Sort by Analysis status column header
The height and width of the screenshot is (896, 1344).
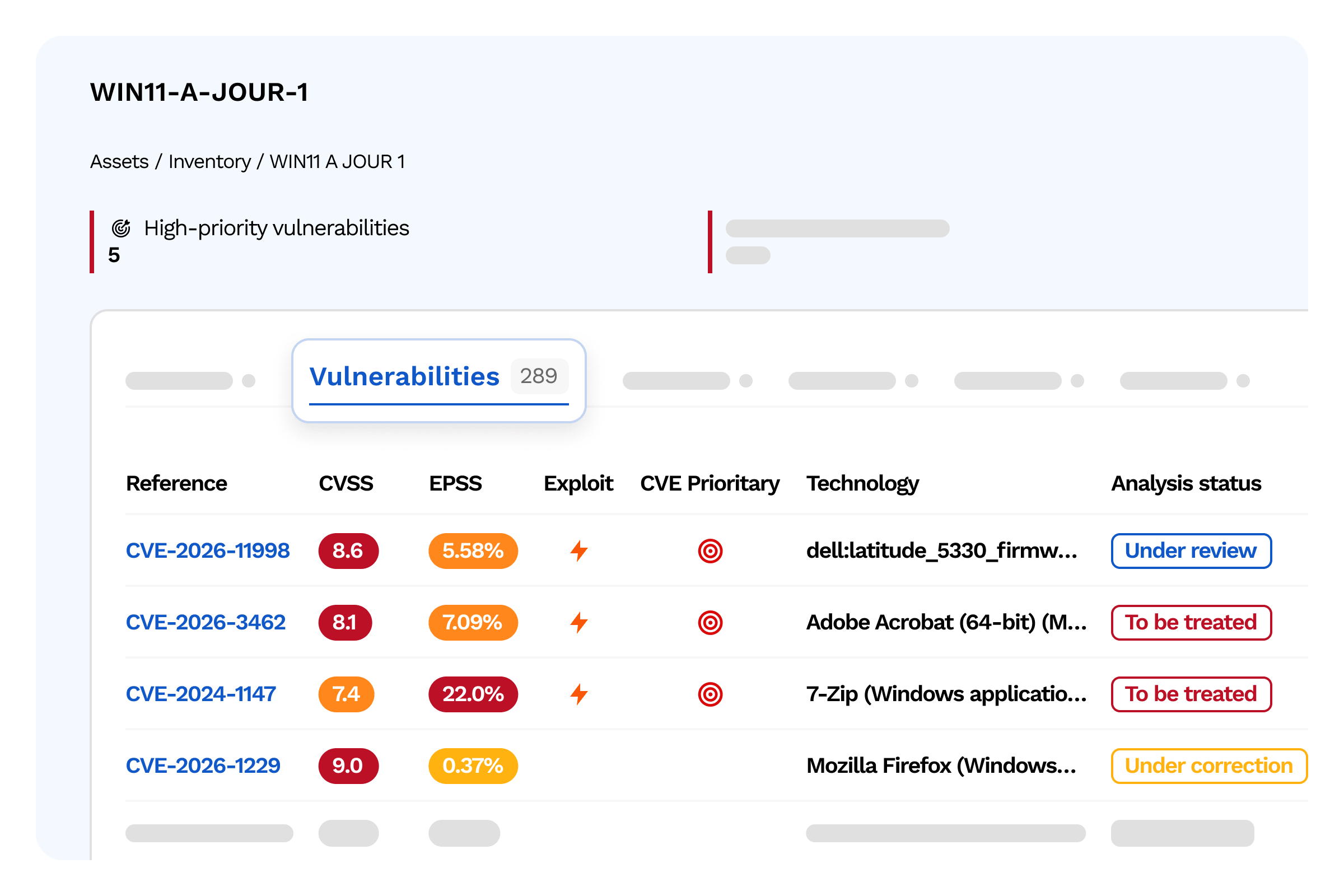tap(1186, 483)
